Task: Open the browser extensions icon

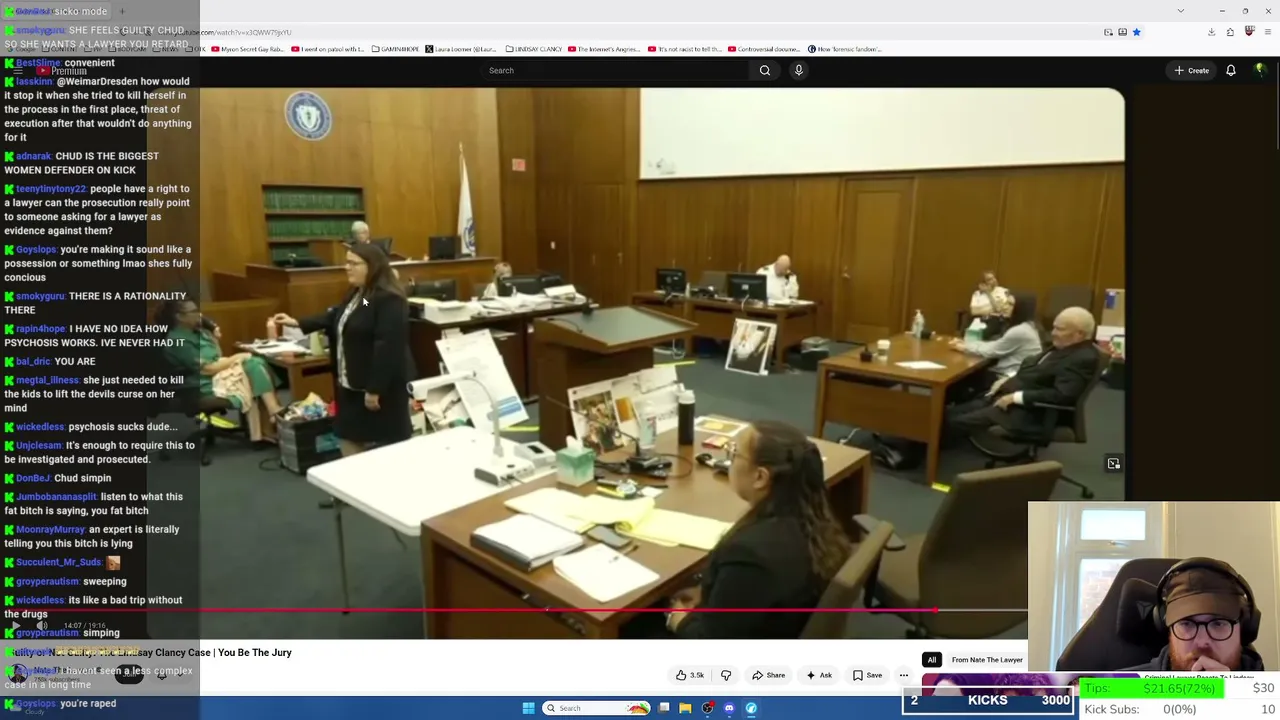Action: tap(1230, 32)
